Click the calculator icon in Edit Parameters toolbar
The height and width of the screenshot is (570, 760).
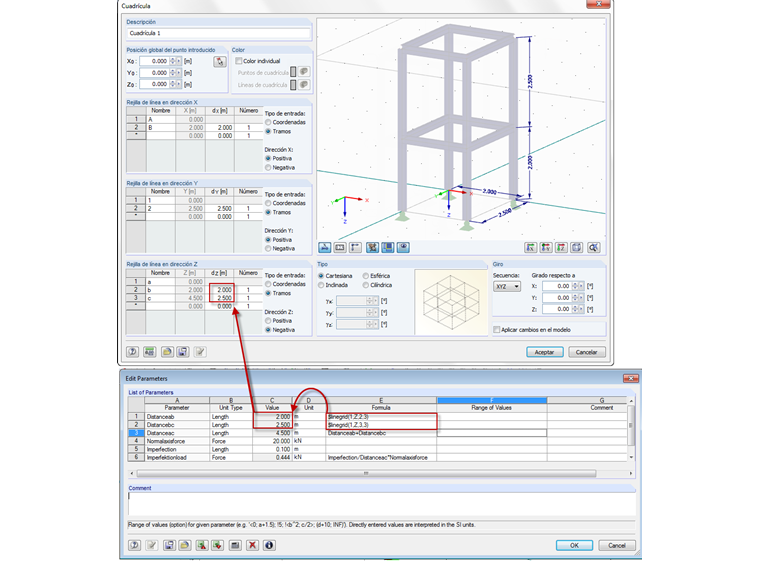click(235, 545)
